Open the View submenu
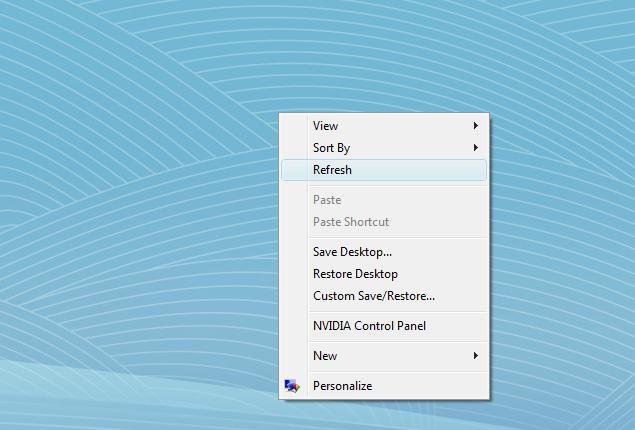635x430 pixels. point(384,126)
